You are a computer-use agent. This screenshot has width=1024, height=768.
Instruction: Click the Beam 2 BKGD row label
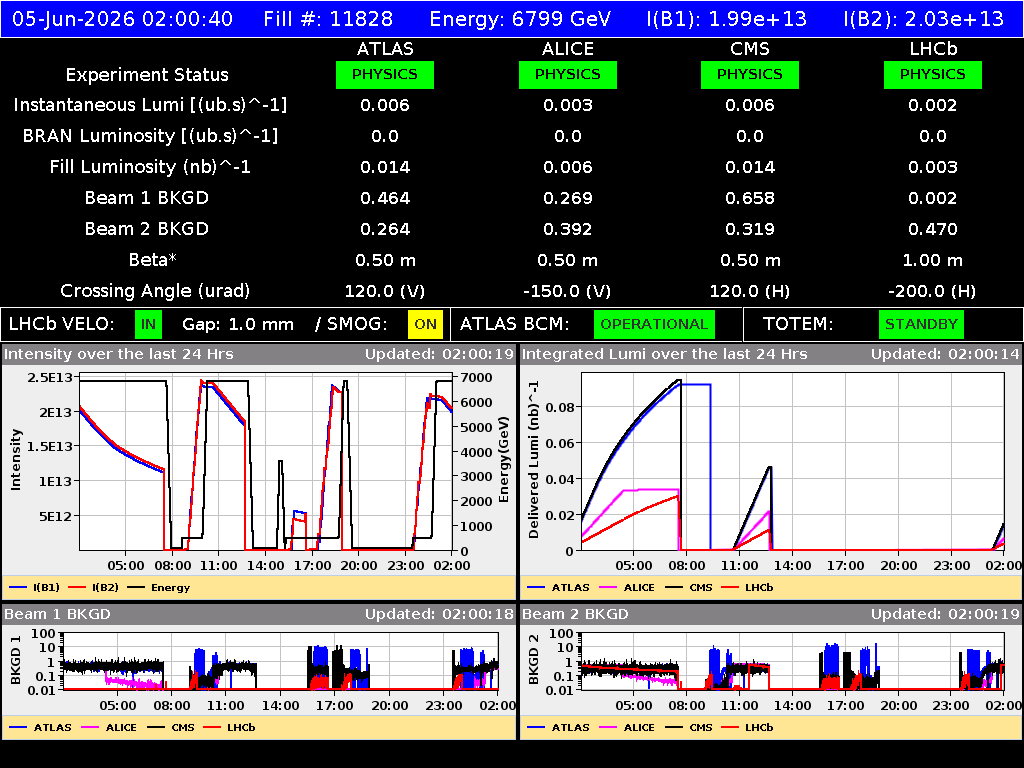coord(147,229)
